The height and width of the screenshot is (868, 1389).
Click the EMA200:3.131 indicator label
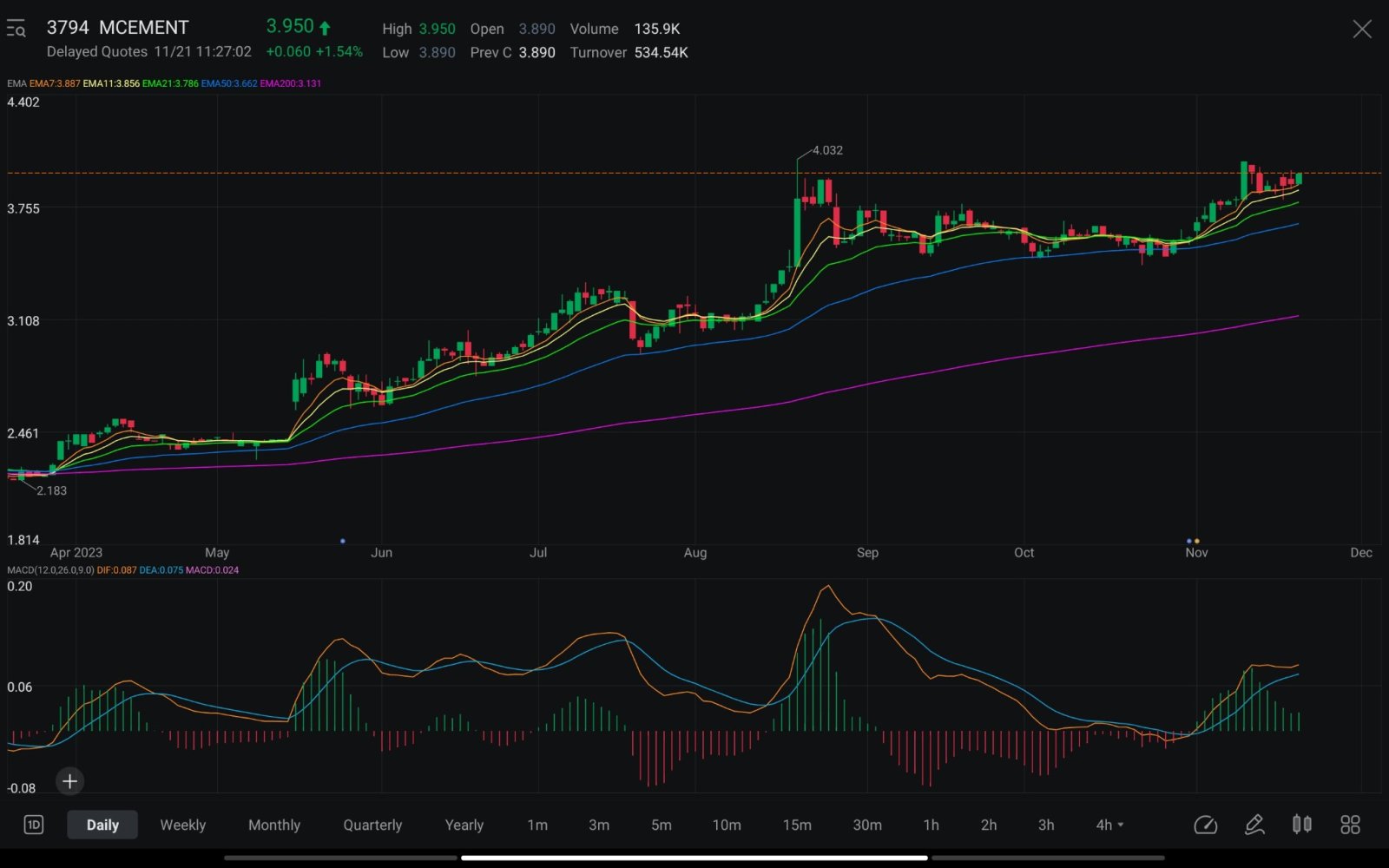(291, 83)
